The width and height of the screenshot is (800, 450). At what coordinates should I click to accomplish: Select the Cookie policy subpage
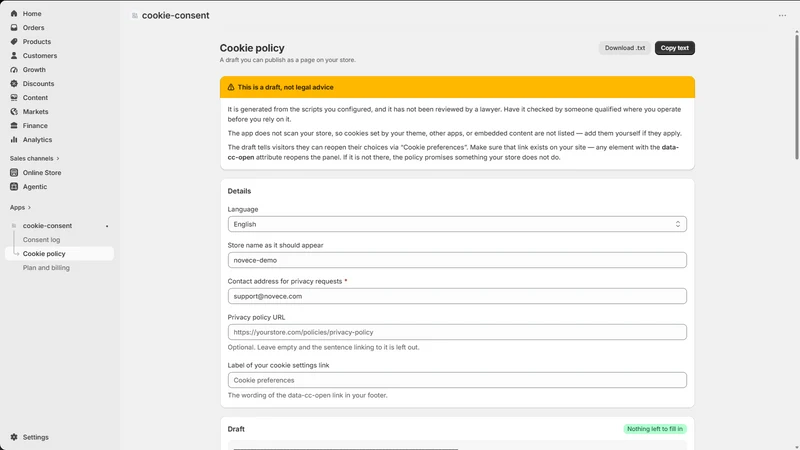pos(59,254)
